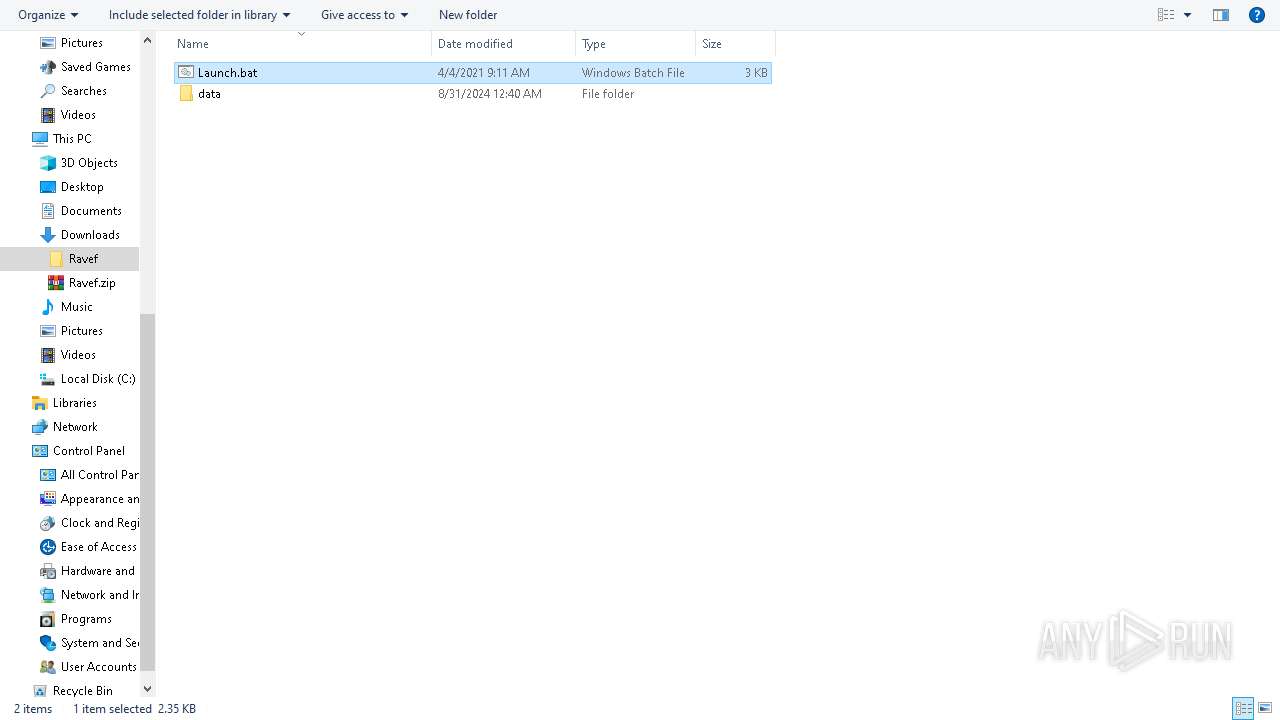Click the Pictures folder icon at top of sidebar

click(x=47, y=43)
